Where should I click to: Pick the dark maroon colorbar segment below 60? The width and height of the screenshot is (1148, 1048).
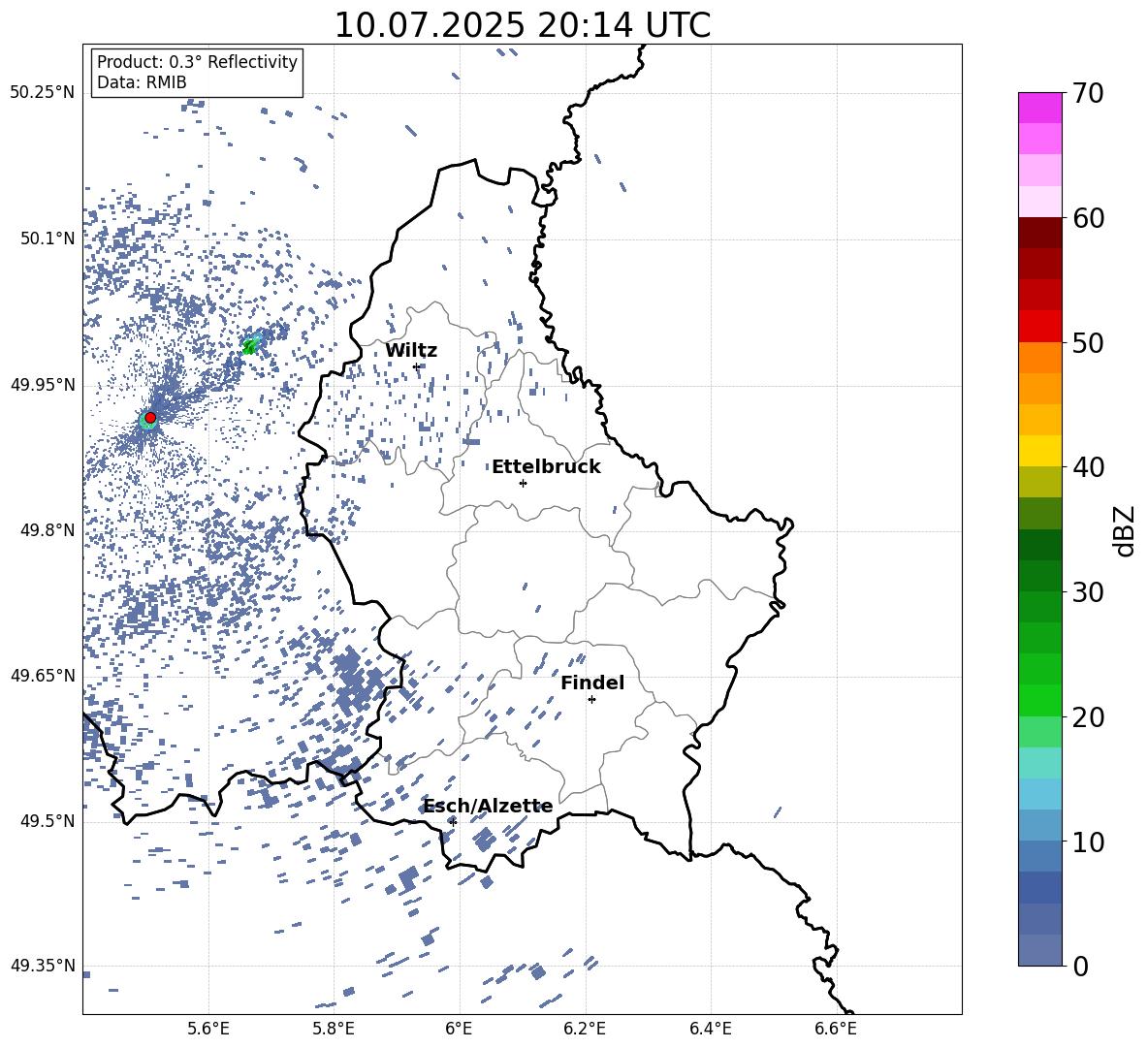[x=1039, y=233]
